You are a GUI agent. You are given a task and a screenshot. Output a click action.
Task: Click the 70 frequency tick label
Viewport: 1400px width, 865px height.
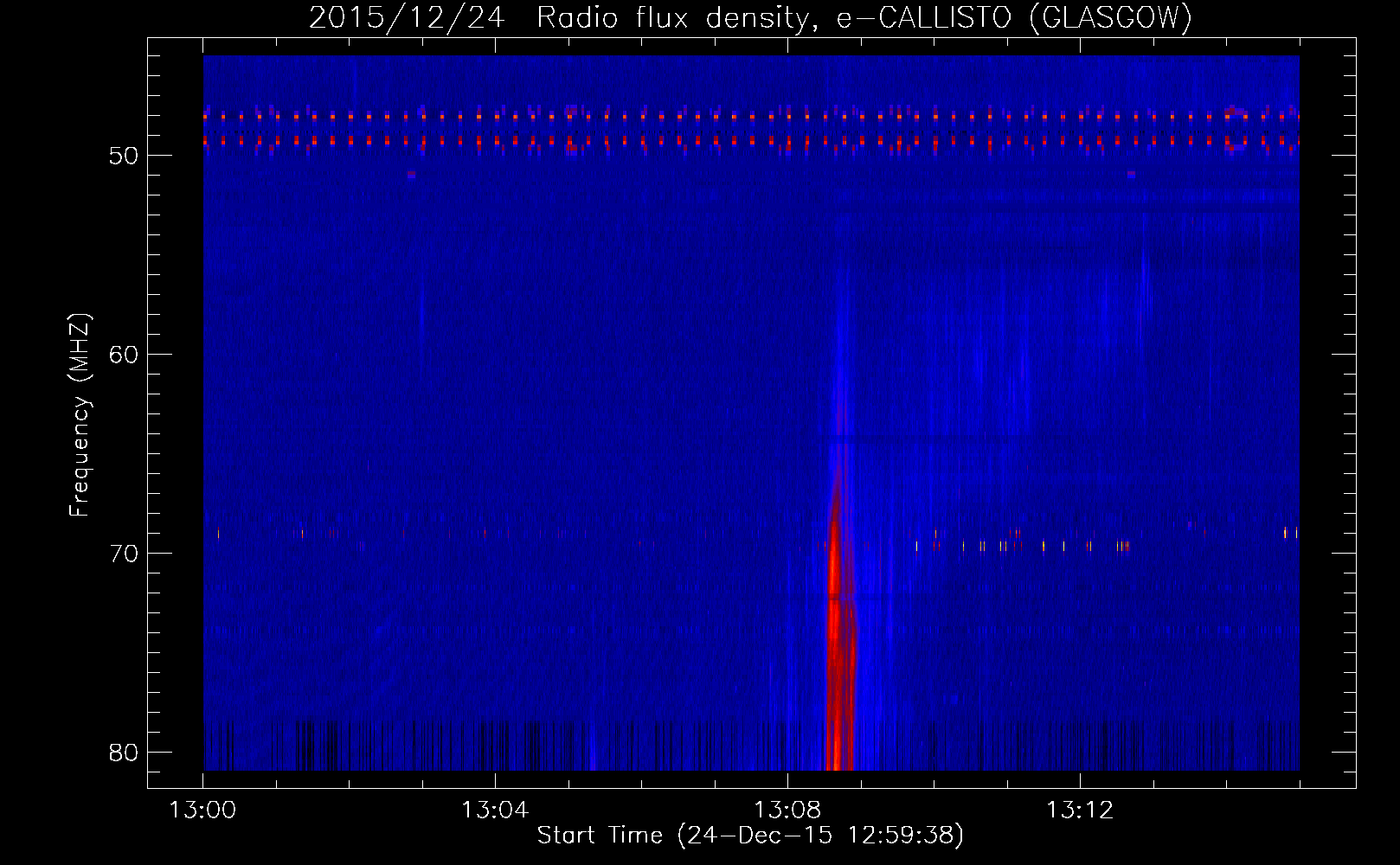tap(125, 554)
